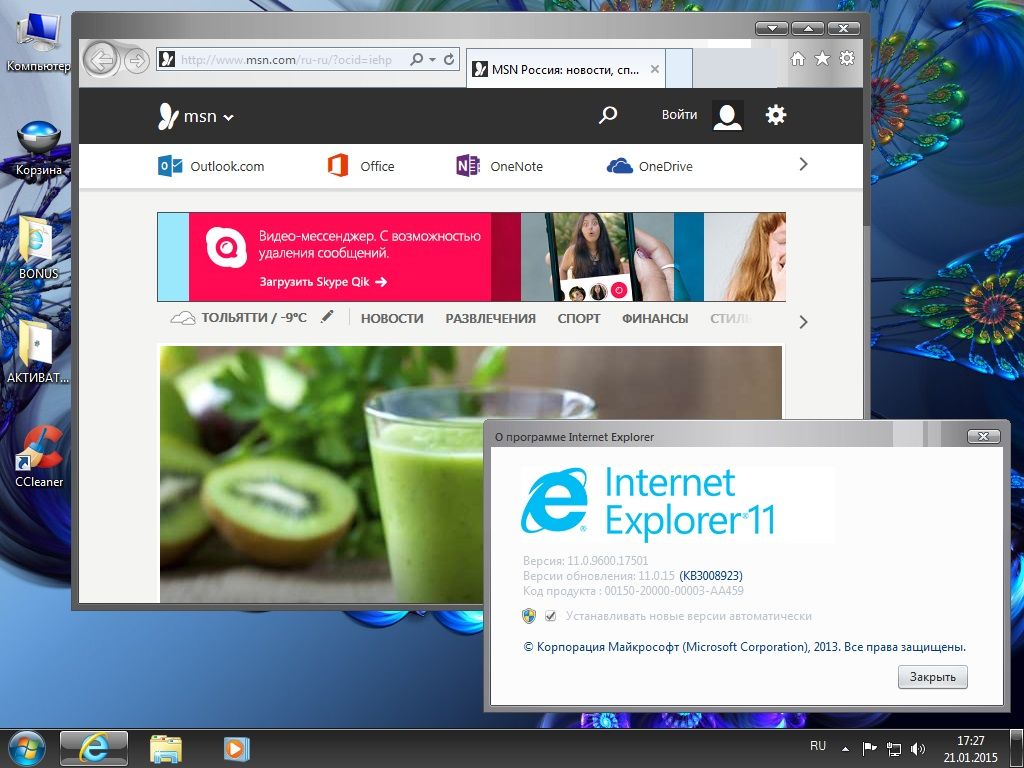
Task: Open Action Center flag icon
Action: [x=869, y=748]
